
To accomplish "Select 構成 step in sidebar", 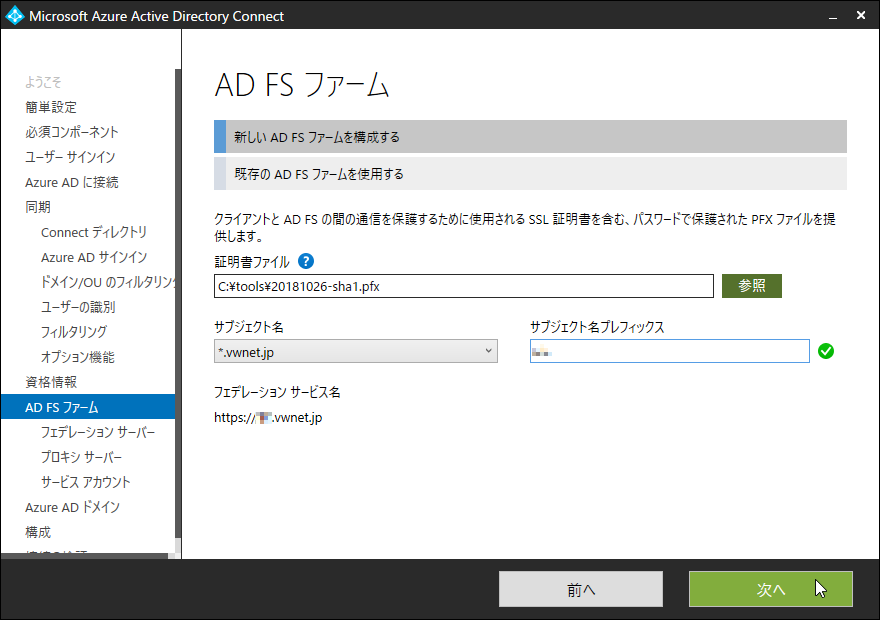I will click(38, 532).
